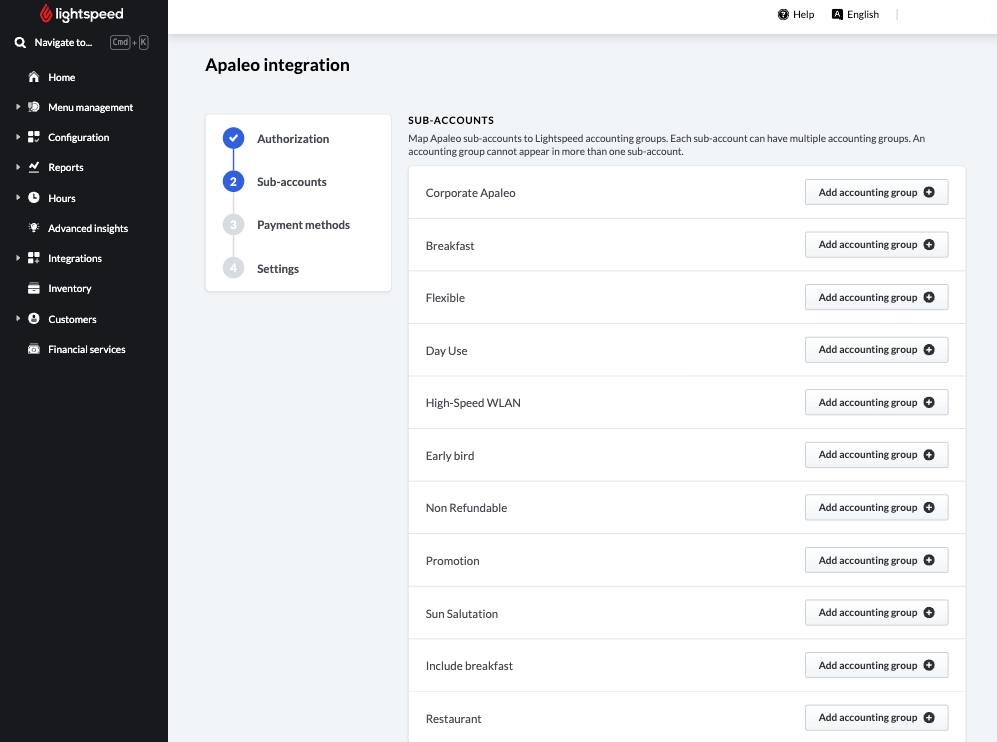997x742 pixels.
Task: Click the plus icon in High-Speed WLAN row
Action: (929, 402)
